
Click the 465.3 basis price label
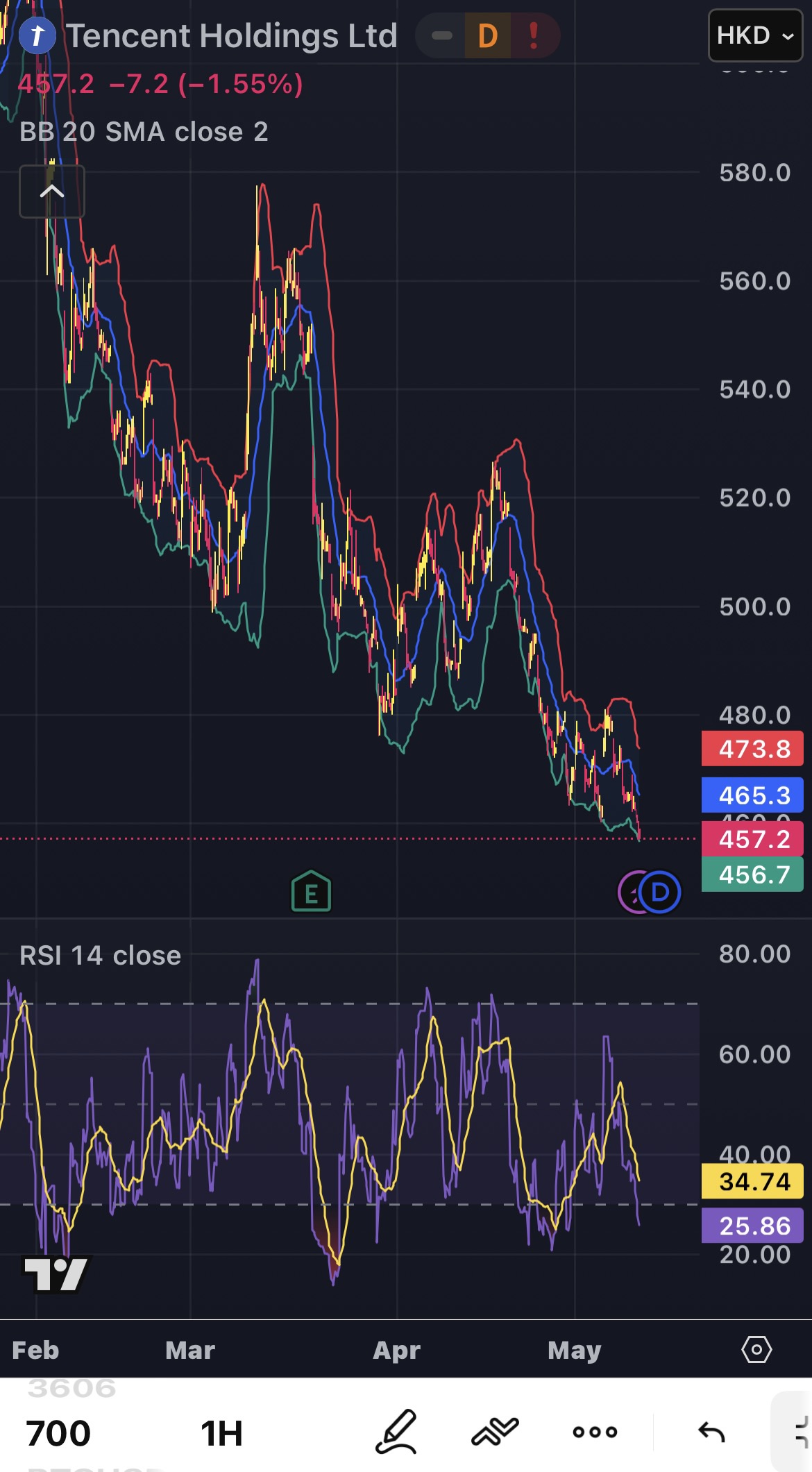753,795
